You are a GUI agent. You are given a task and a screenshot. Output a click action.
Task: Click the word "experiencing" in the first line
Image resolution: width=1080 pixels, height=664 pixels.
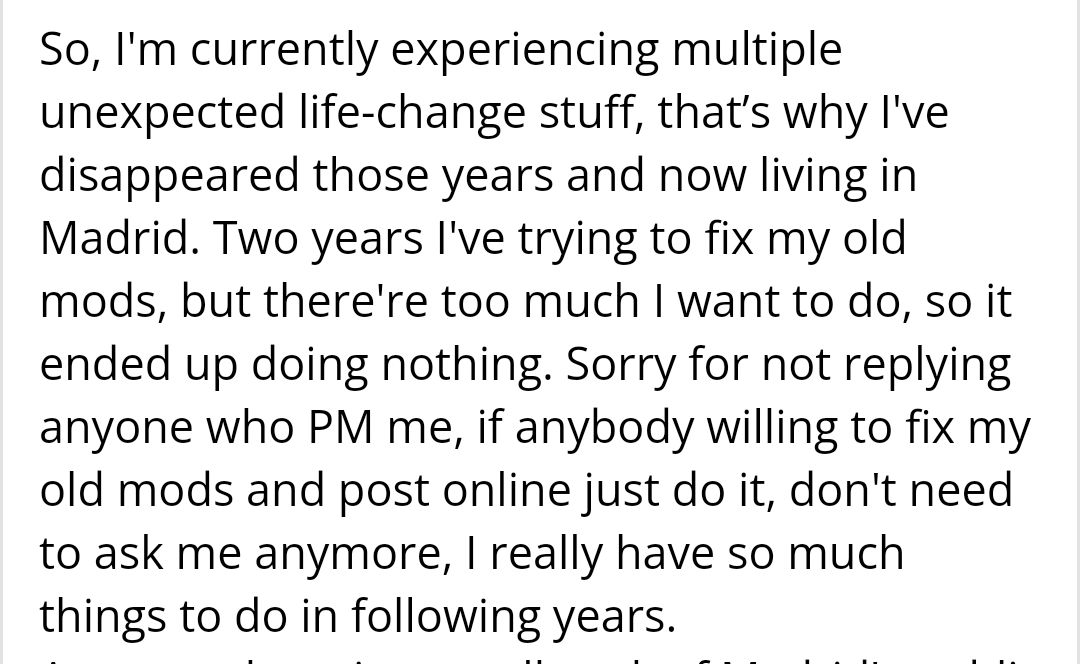tap(524, 52)
